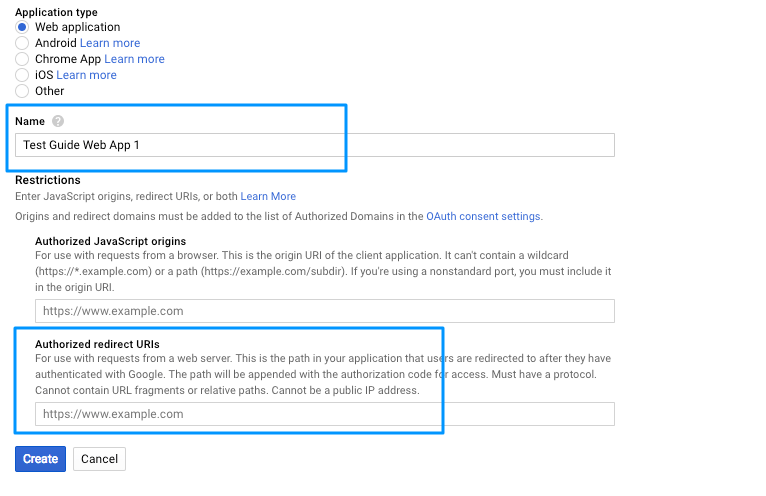Click the Authorized redirect URIs input
Viewport: 766px width, 496px height.
(x=325, y=414)
